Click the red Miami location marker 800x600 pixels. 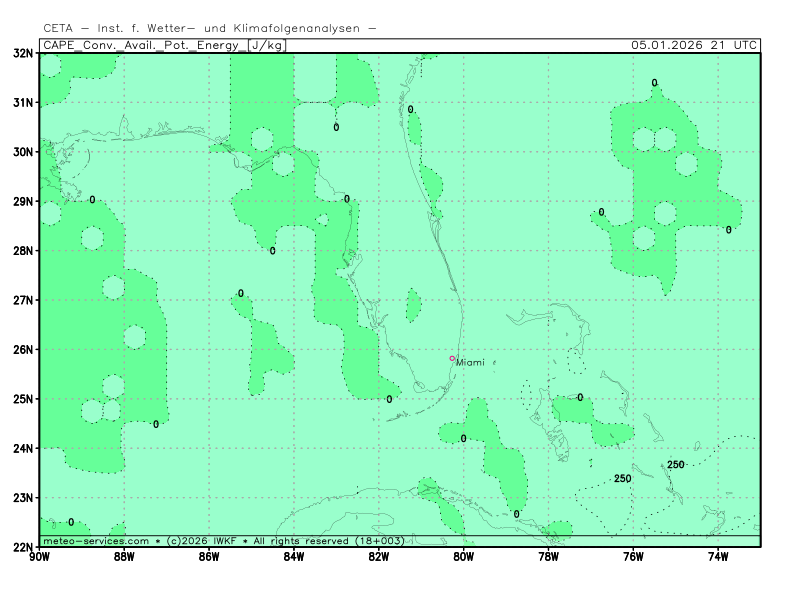452,358
